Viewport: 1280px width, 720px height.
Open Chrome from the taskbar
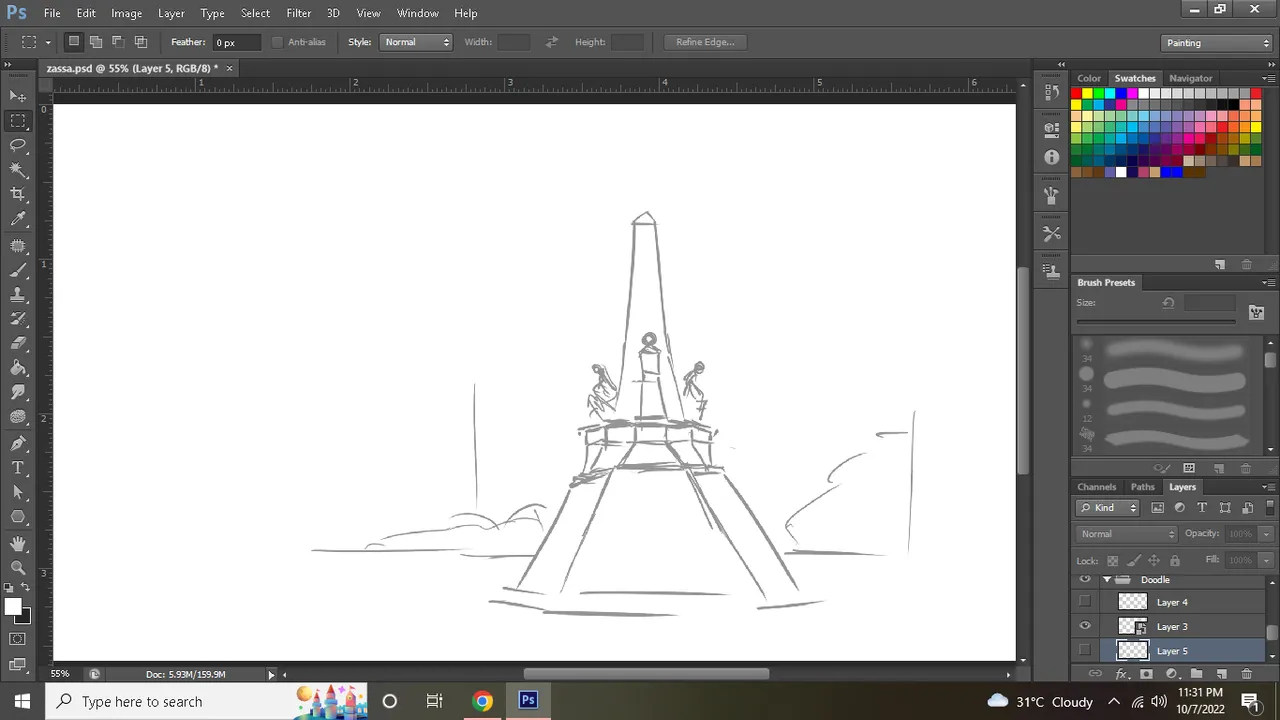coord(482,701)
